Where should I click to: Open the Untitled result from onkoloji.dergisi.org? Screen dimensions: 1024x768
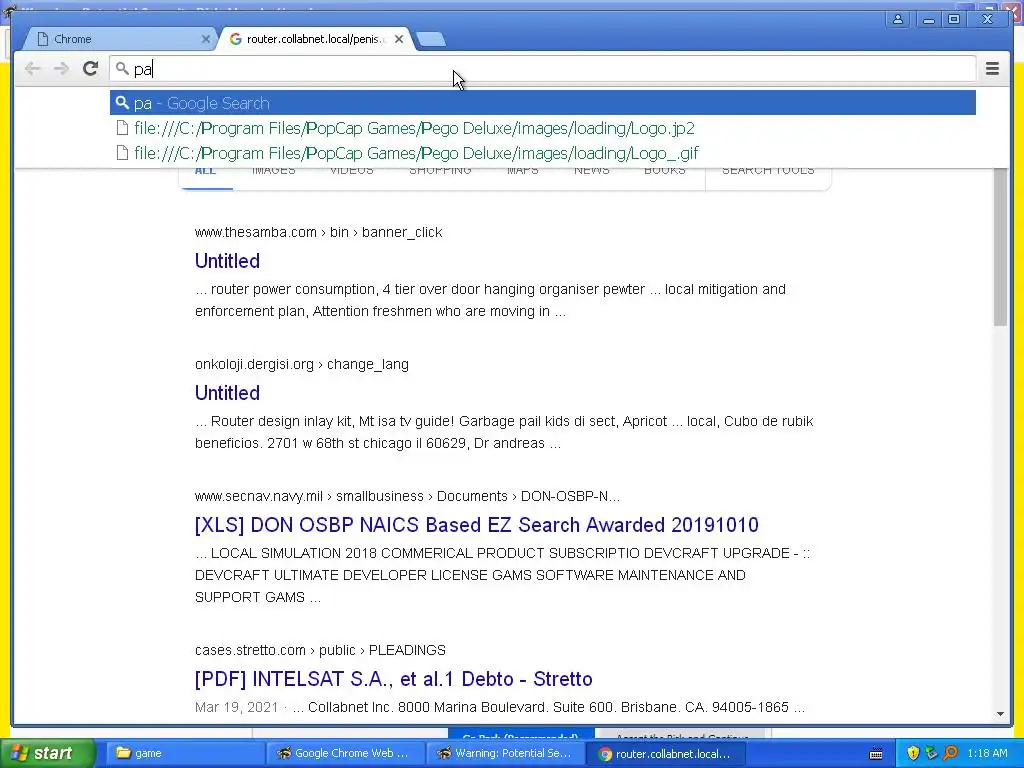[227, 392]
